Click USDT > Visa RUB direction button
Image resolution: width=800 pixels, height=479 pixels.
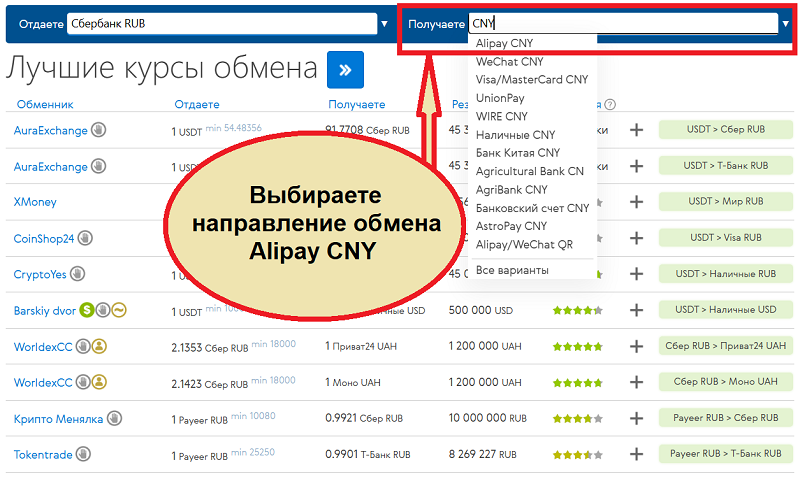click(x=726, y=238)
